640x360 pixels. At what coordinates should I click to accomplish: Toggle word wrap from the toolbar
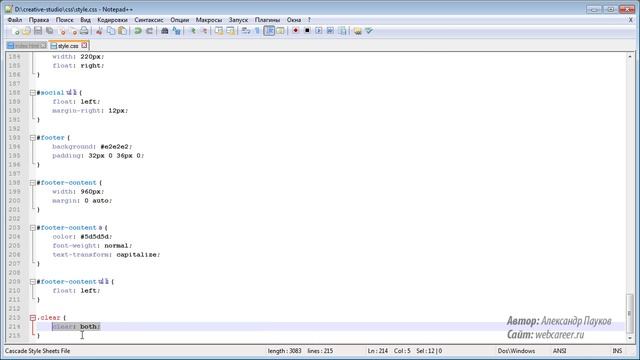(x=246, y=31)
